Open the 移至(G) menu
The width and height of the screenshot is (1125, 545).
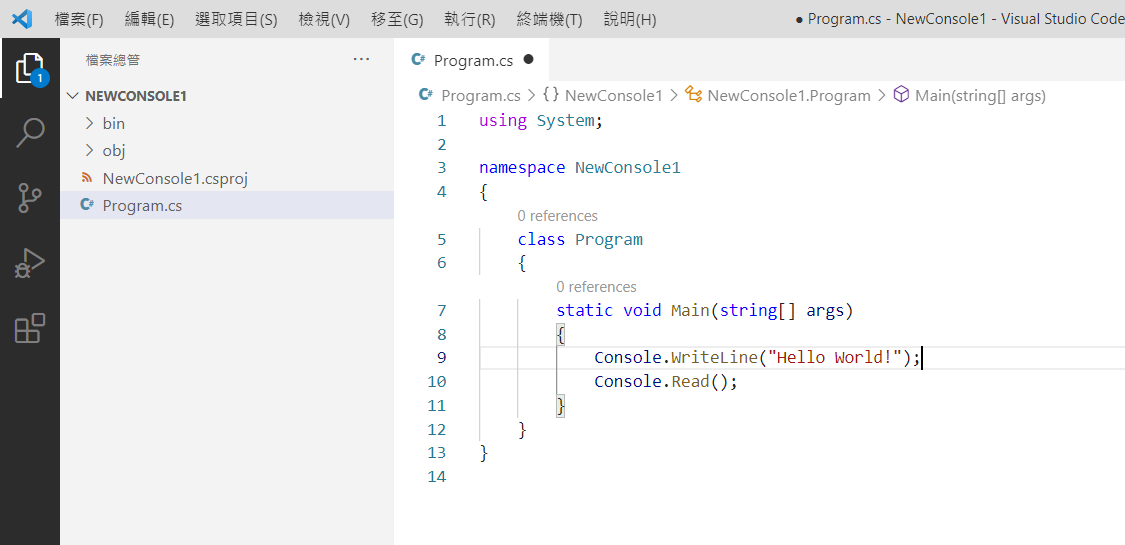click(397, 19)
